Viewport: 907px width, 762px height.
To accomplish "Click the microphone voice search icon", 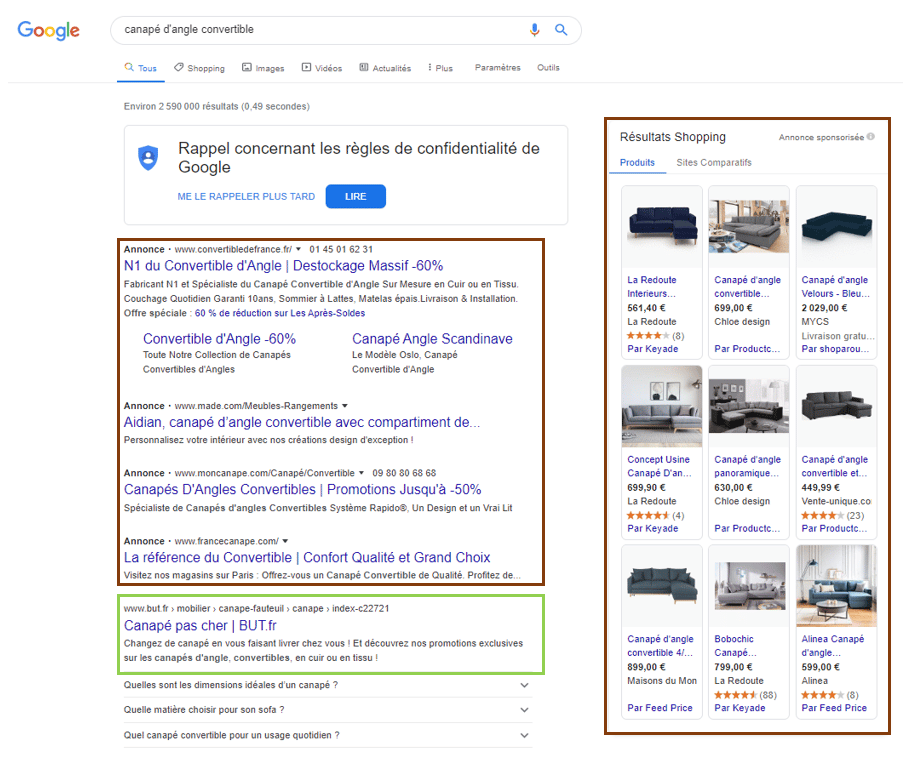I will 535,30.
